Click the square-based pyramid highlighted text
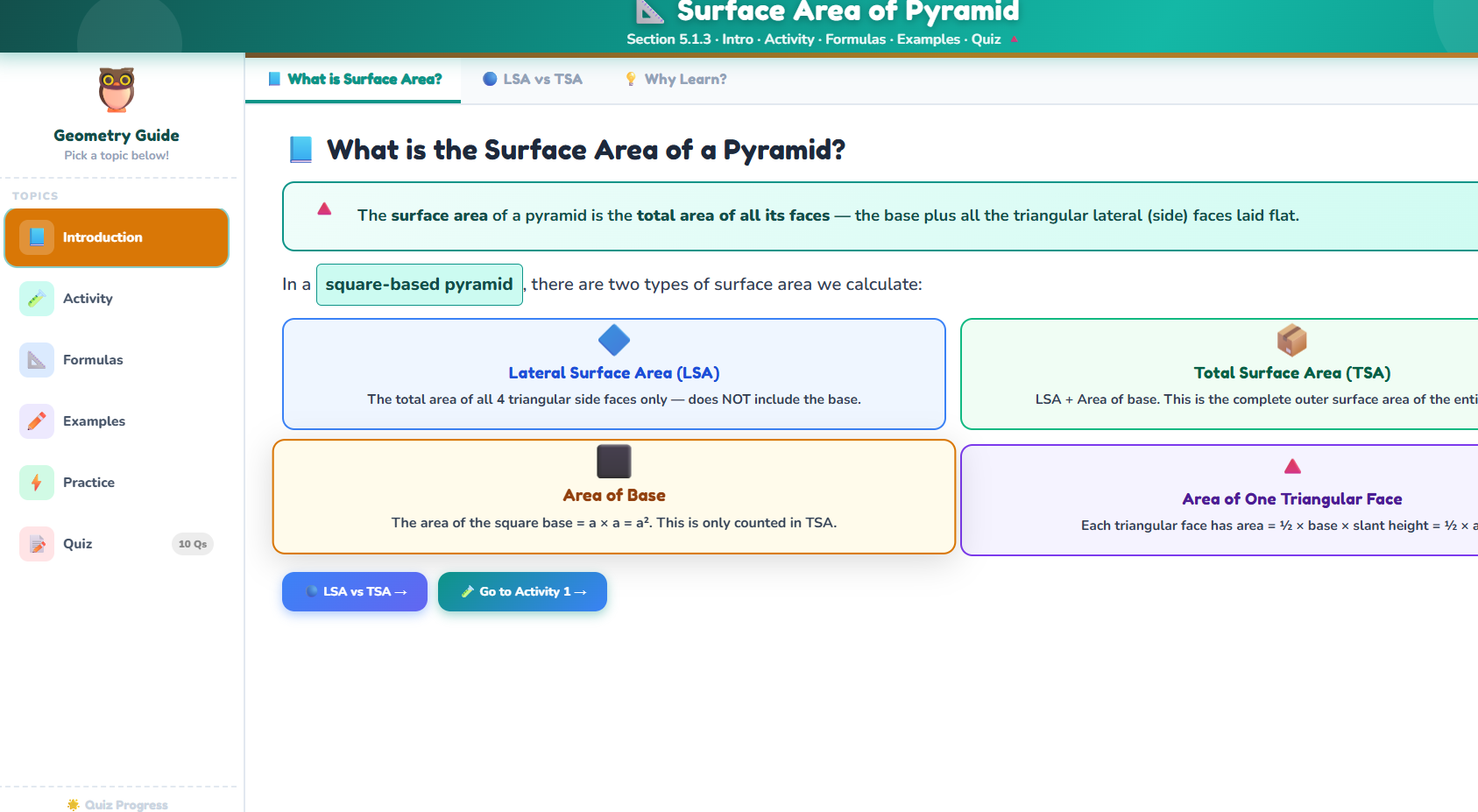 tap(419, 284)
